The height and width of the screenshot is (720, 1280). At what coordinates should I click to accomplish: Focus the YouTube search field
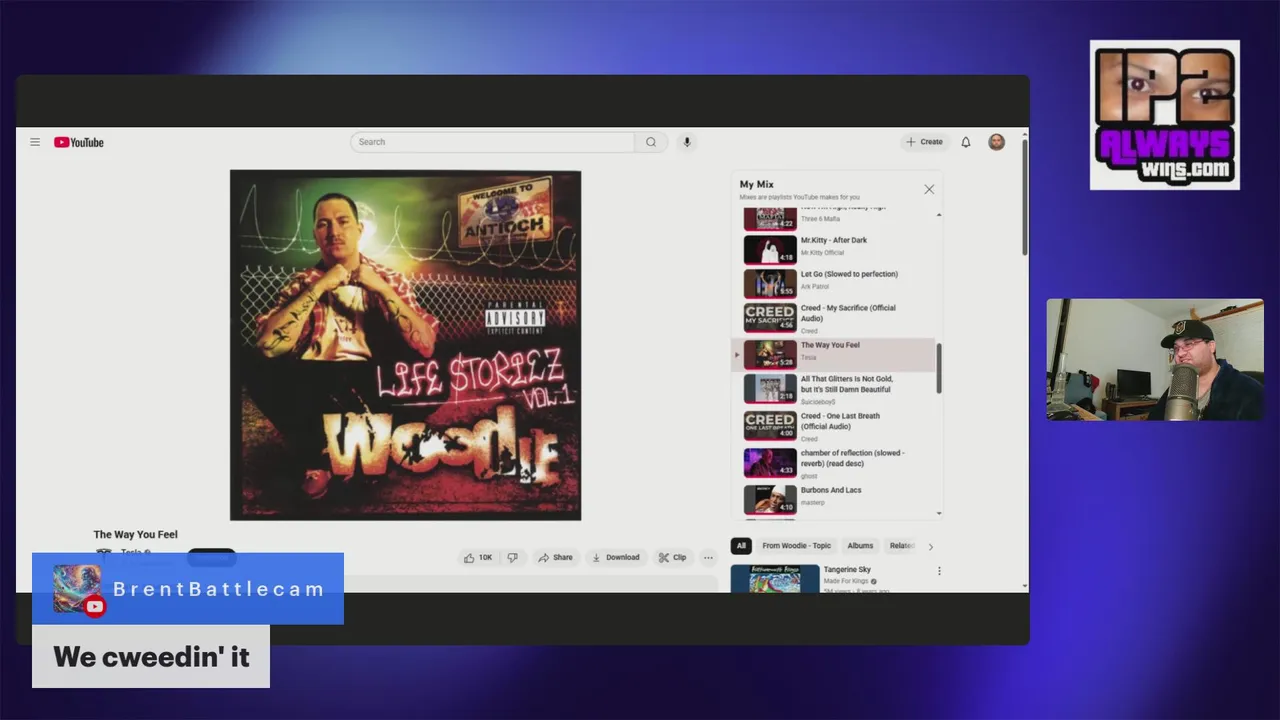tap(492, 142)
